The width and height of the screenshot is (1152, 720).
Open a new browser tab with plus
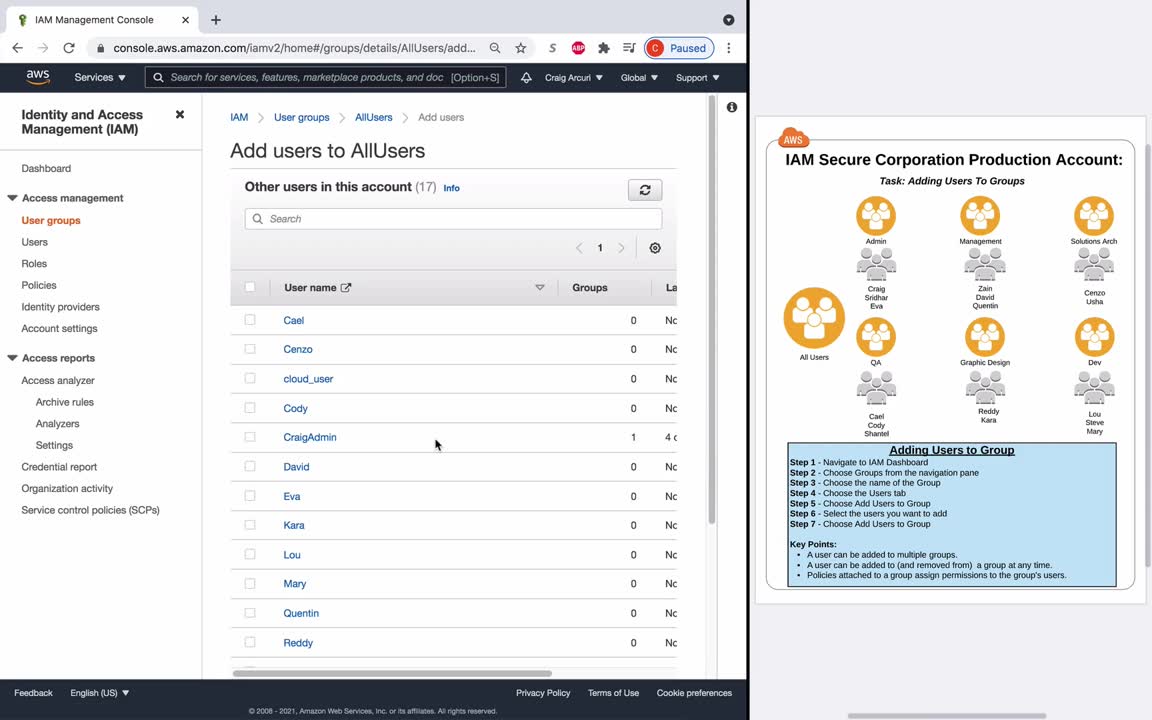pyautogui.click(x=216, y=20)
